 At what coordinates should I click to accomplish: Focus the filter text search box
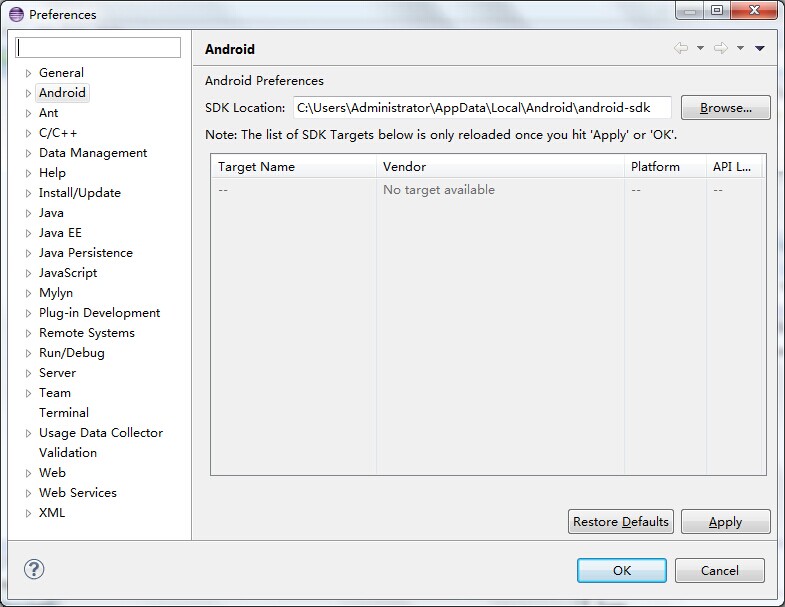coord(98,48)
